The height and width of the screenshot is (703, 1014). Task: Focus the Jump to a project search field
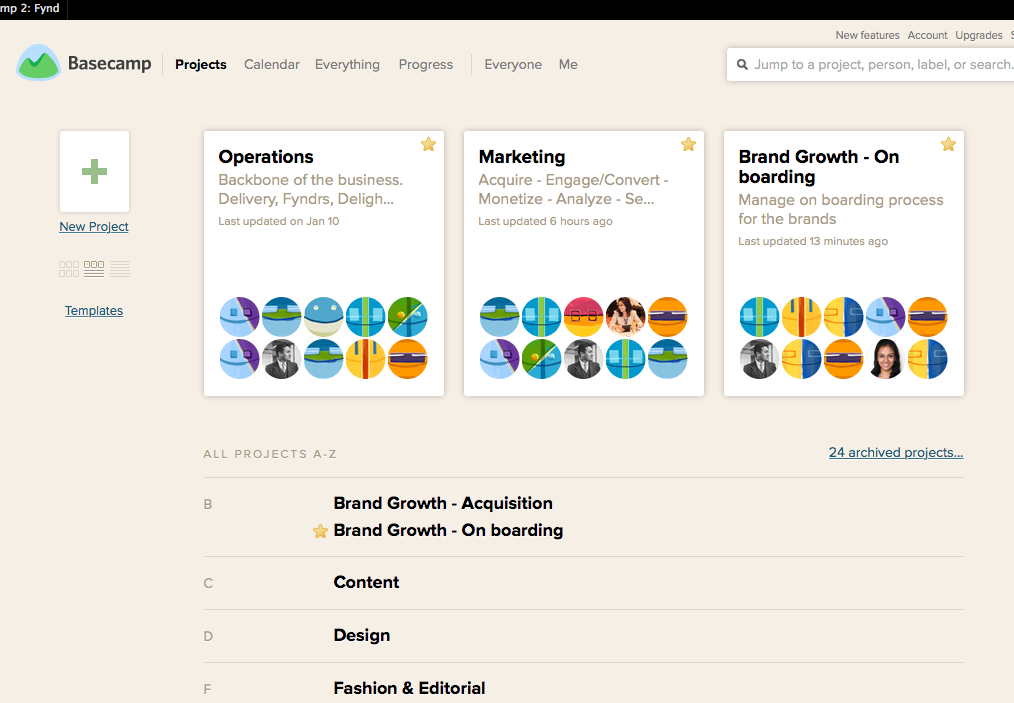[x=880, y=65]
